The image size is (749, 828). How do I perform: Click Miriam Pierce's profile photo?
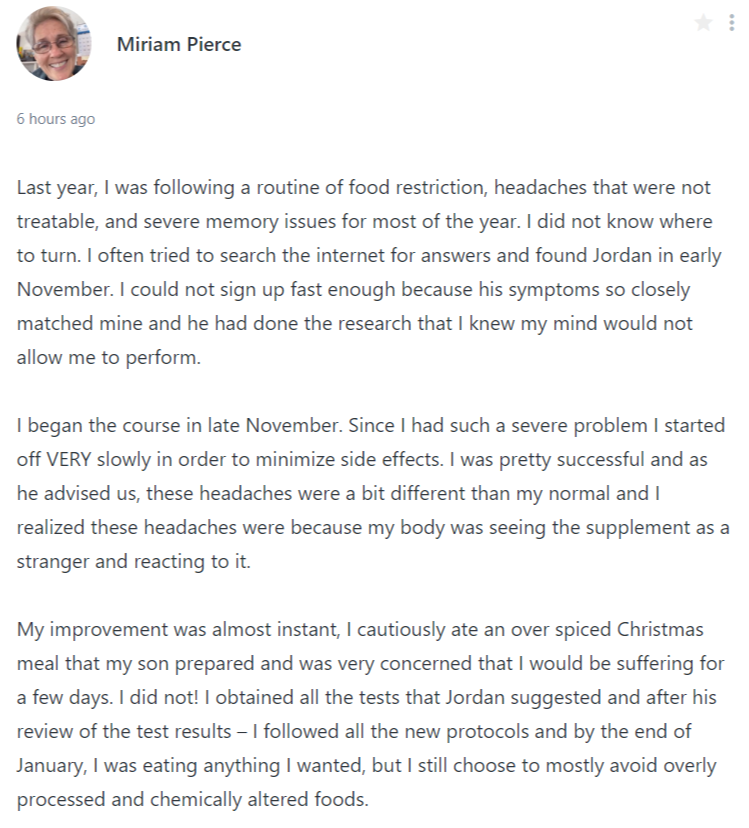pos(53,44)
